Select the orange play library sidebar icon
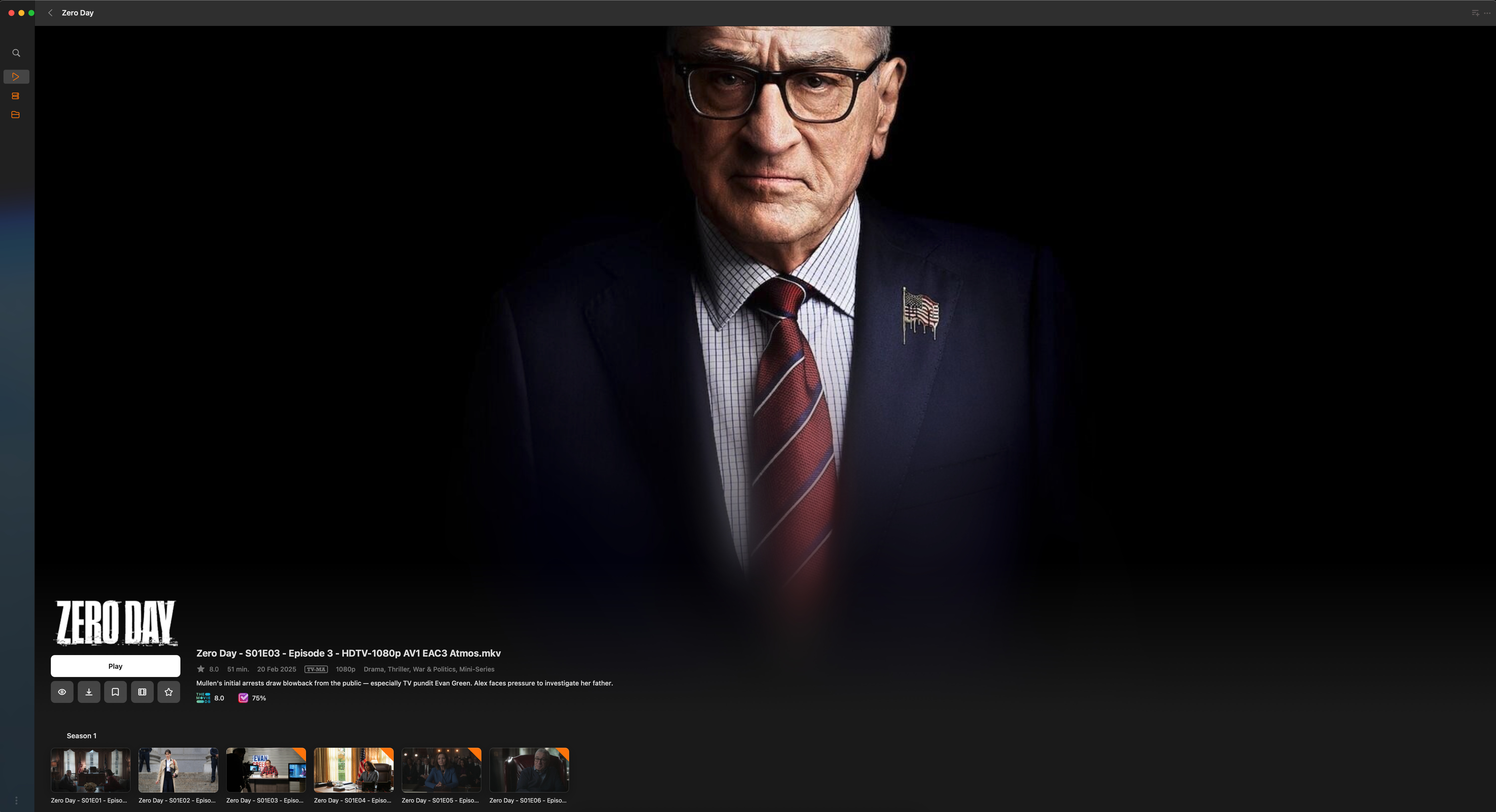 tap(16, 77)
